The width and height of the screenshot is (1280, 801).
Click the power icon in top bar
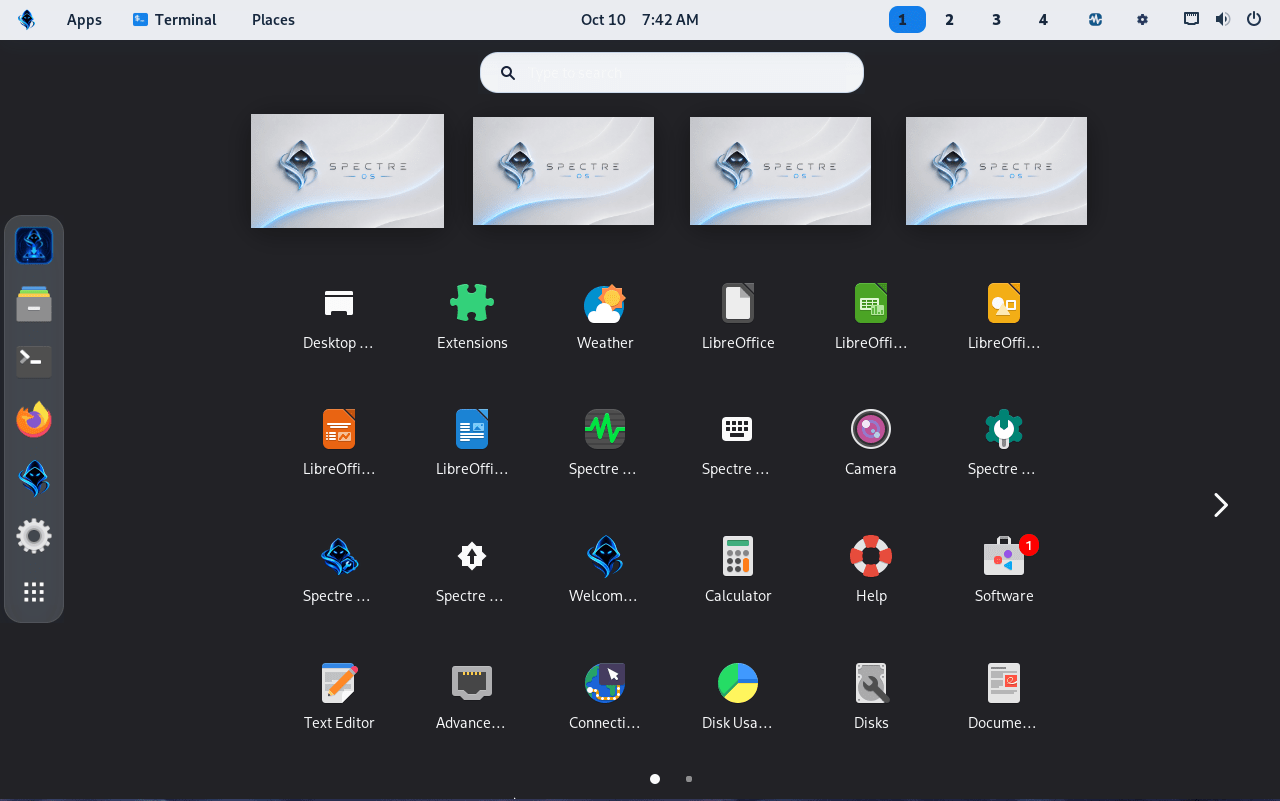pos(1254,19)
